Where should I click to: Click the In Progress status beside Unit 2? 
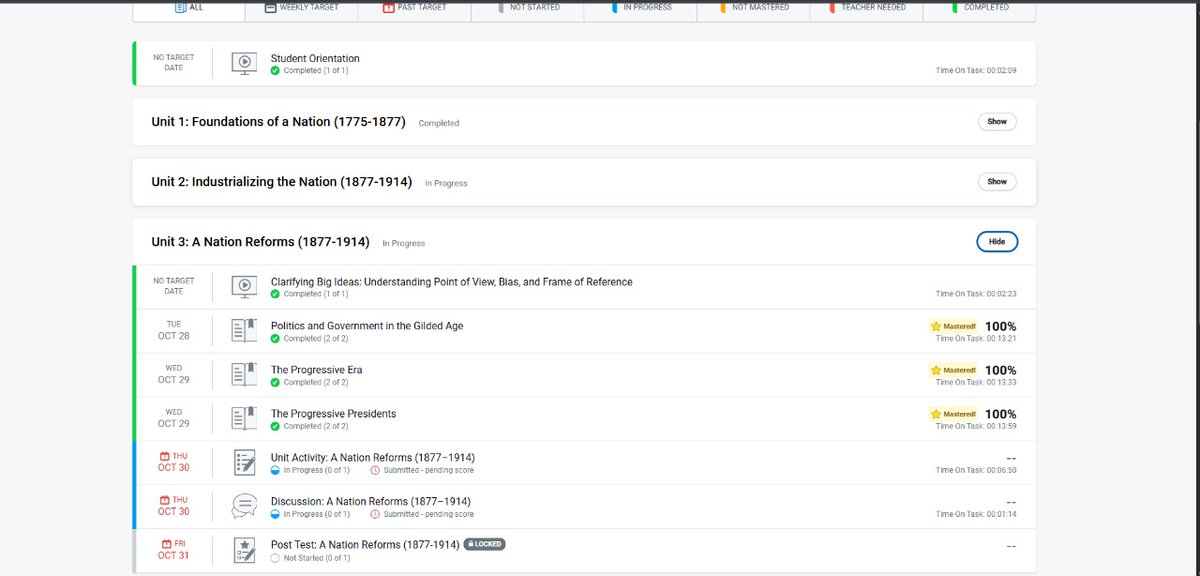pos(446,184)
